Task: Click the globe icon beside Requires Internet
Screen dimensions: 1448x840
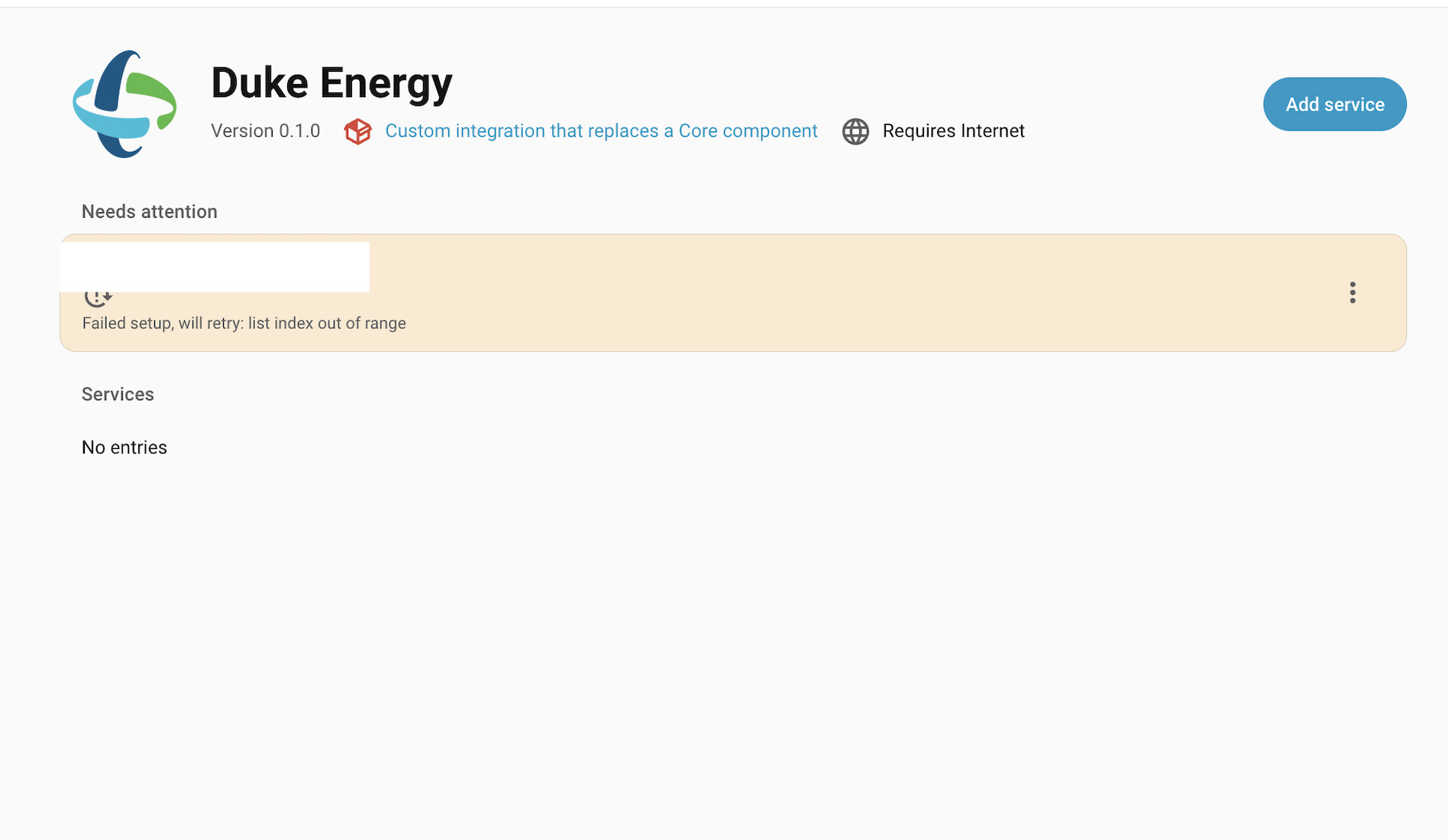Action: point(855,131)
